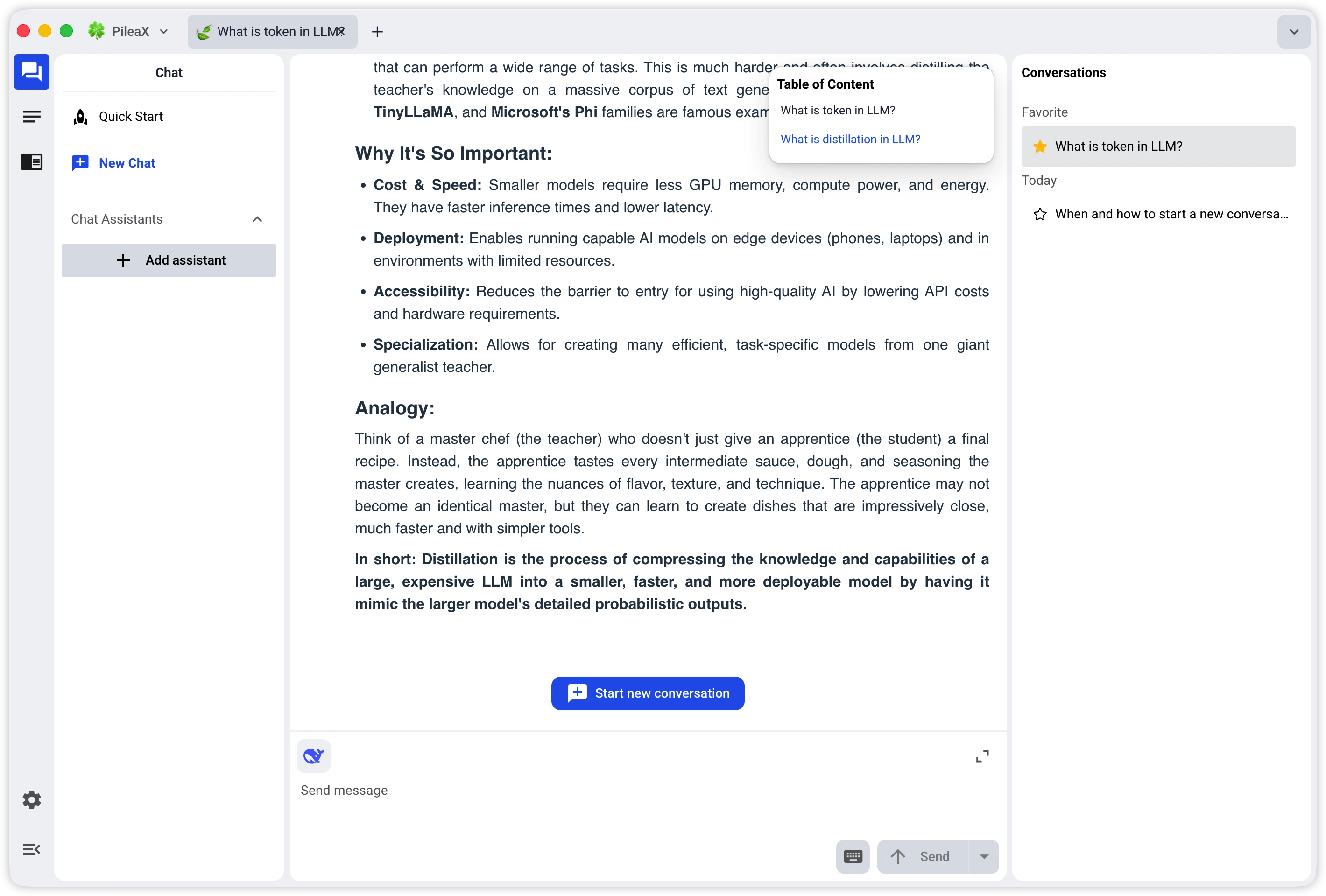The height and width of the screenshot is (896, 1326).
Task: Click the Send button
Action: click(923, 856)
